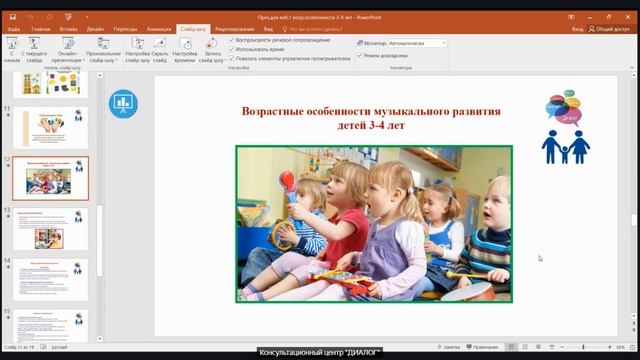Start Slide Show view from status bar

click(x=552, y=347)
